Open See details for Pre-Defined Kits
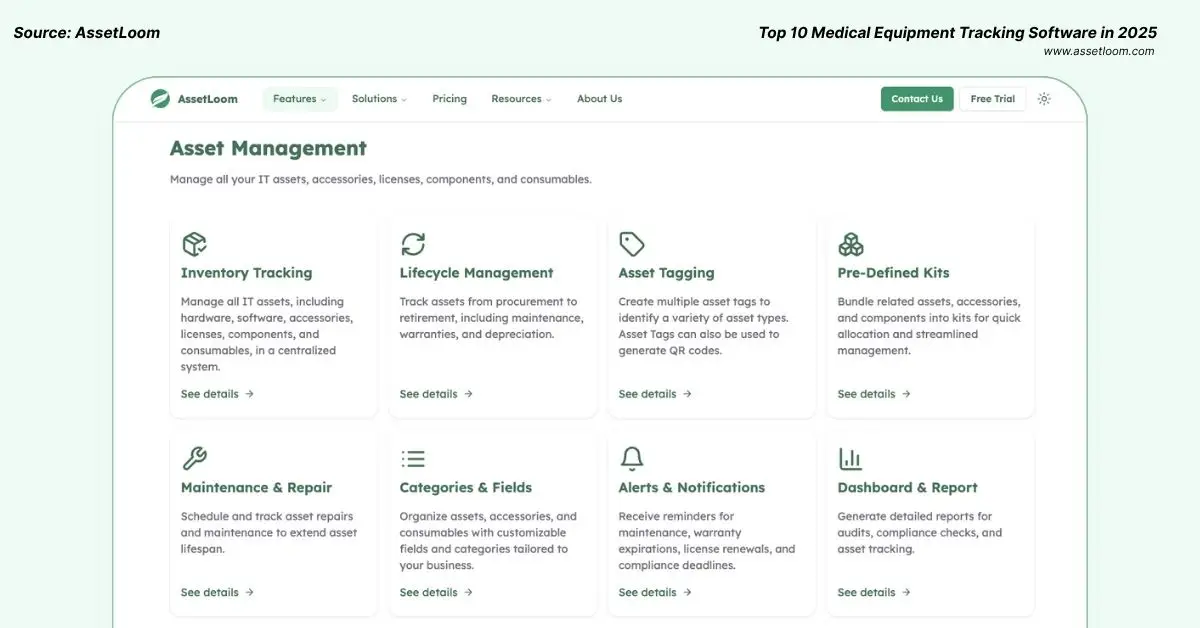The width and height of the screenshot is (1200, 628). (x=874, y=394)
